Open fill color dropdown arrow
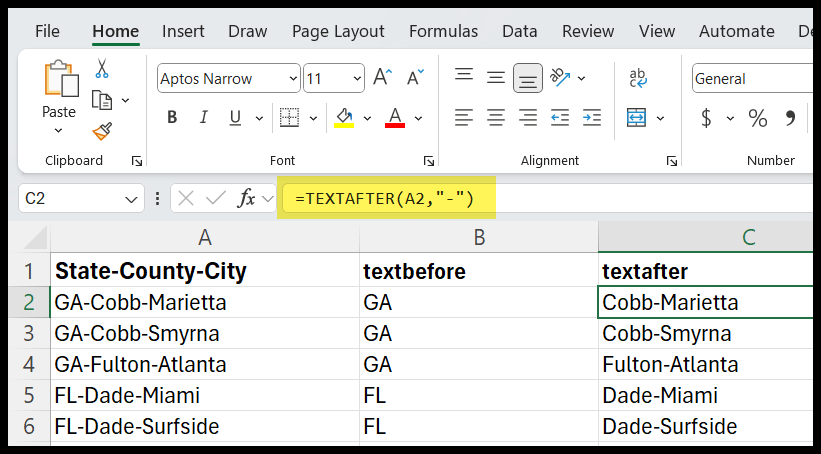The width and height of the screenshot is (821, 454). [368, 118]
